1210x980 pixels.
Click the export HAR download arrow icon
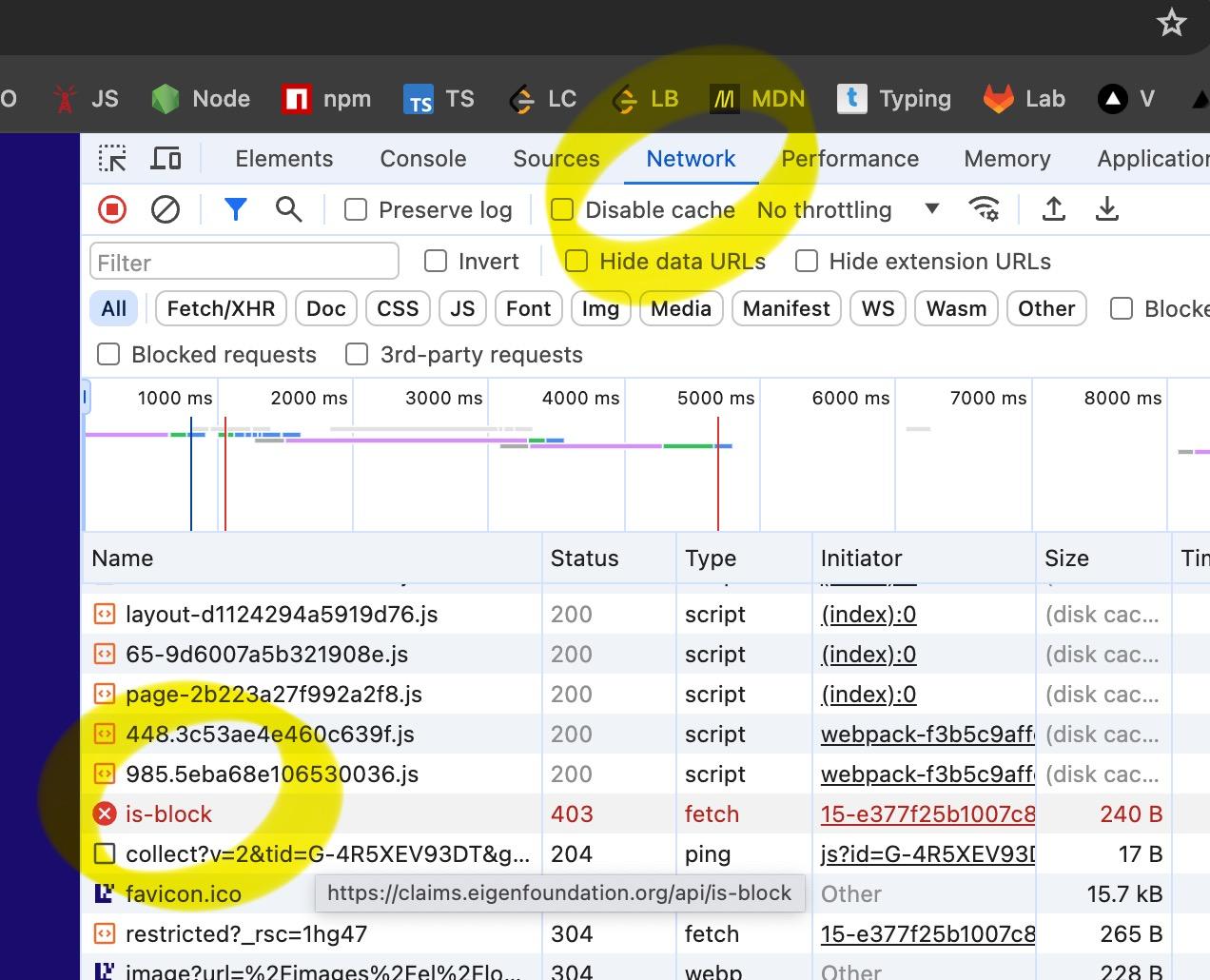click(x=1107, y=209)
